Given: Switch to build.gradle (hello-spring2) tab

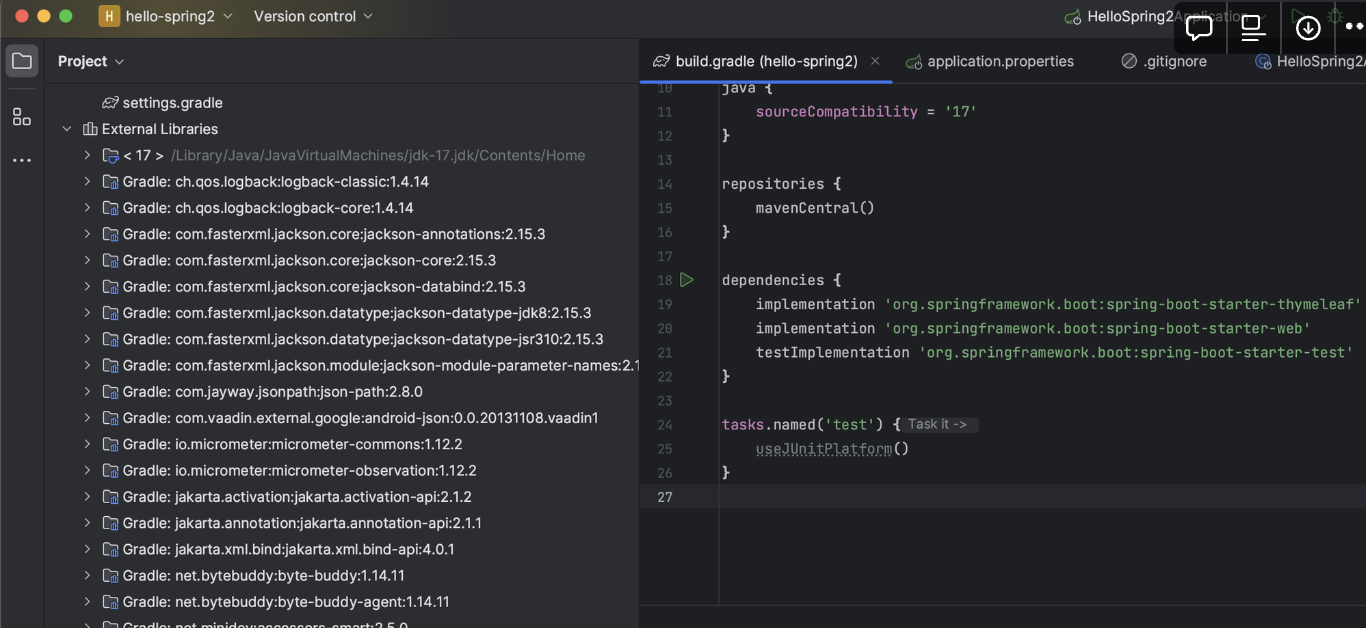Looking at the screenshot, I should 766,61.
